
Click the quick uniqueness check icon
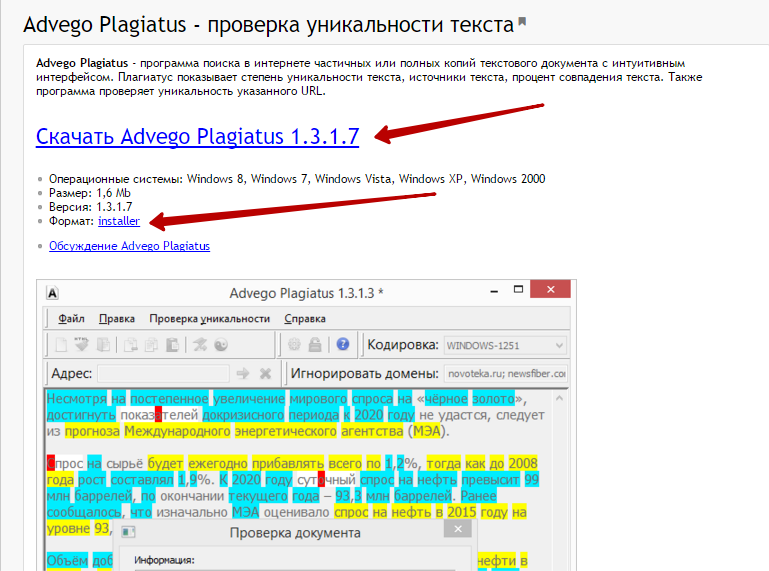coord(200,345)
